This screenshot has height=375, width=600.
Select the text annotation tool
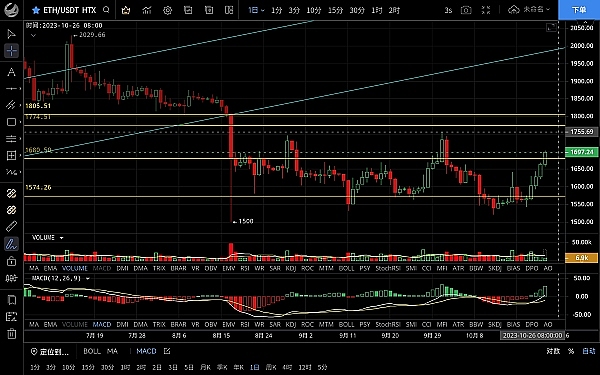point(11,72)
